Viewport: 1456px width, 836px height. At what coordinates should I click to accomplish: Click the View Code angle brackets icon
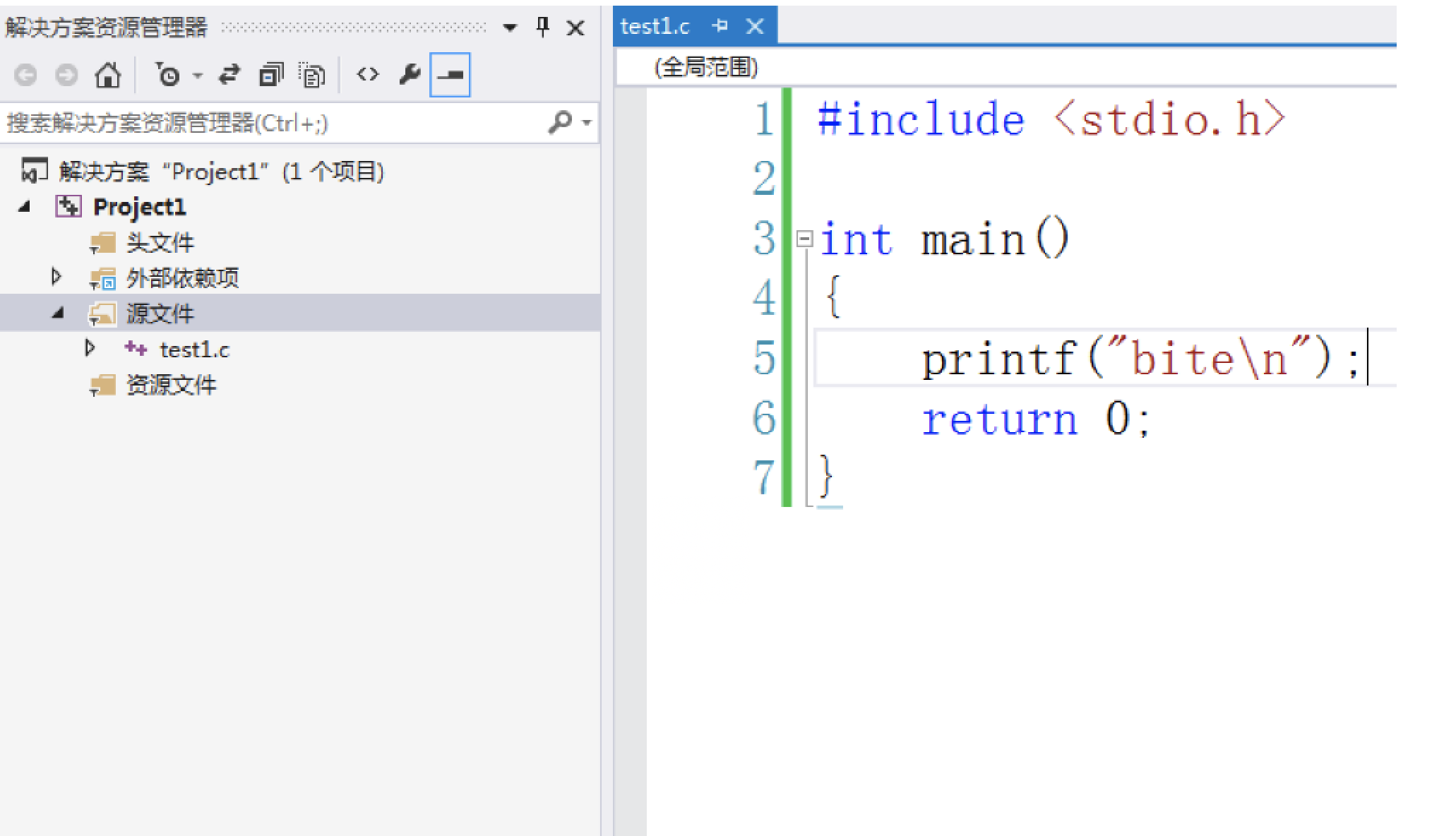pos(368,74)
